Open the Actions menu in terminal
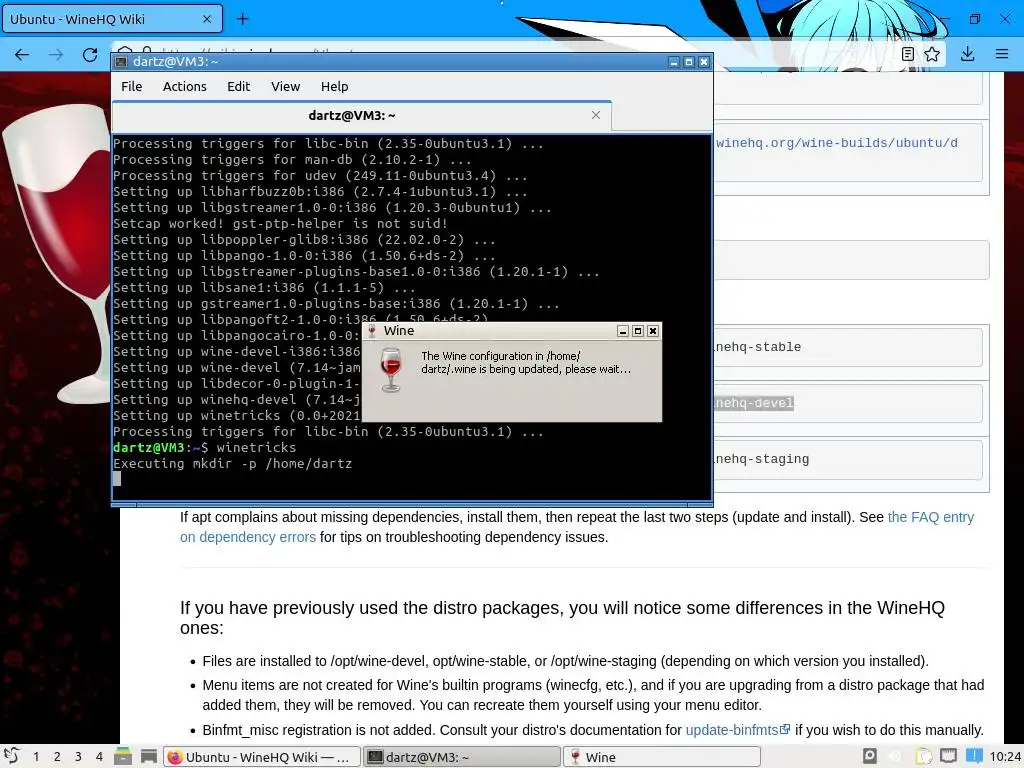This screenshot has height=768, width=1024. point(185,86)
